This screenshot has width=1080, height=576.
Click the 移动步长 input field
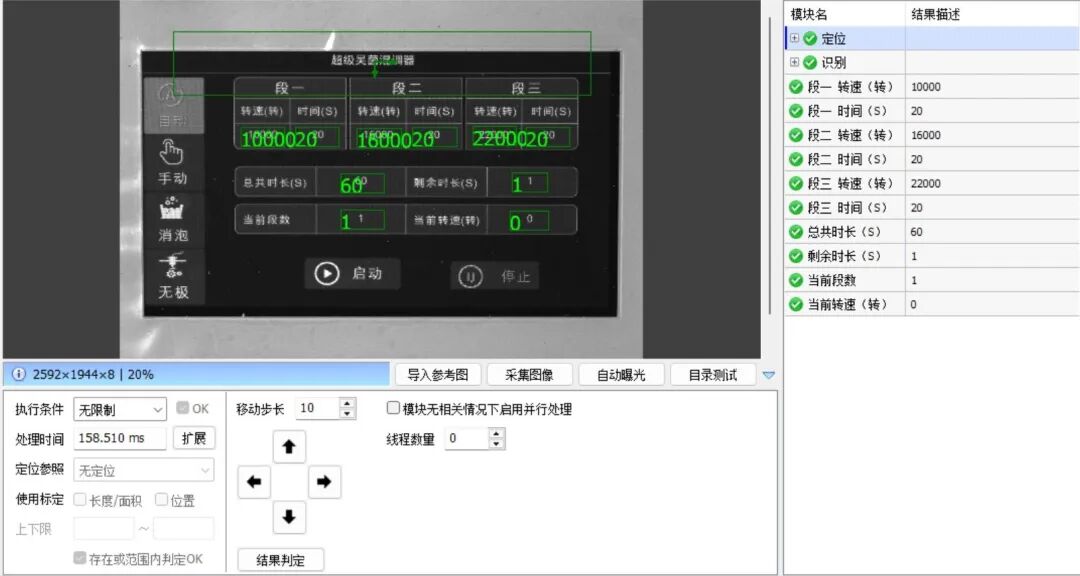(318, 409)
